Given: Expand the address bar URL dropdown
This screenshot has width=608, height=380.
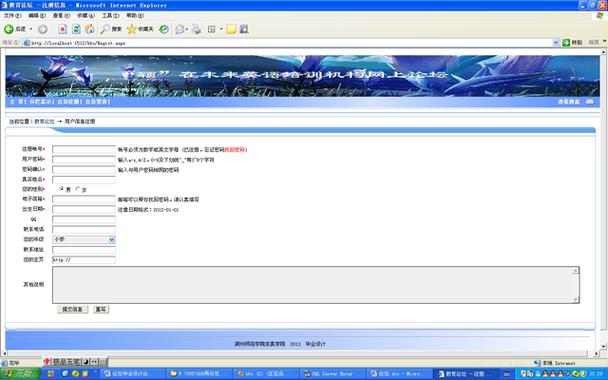Looking at the screenshot, I should point(556,43).
